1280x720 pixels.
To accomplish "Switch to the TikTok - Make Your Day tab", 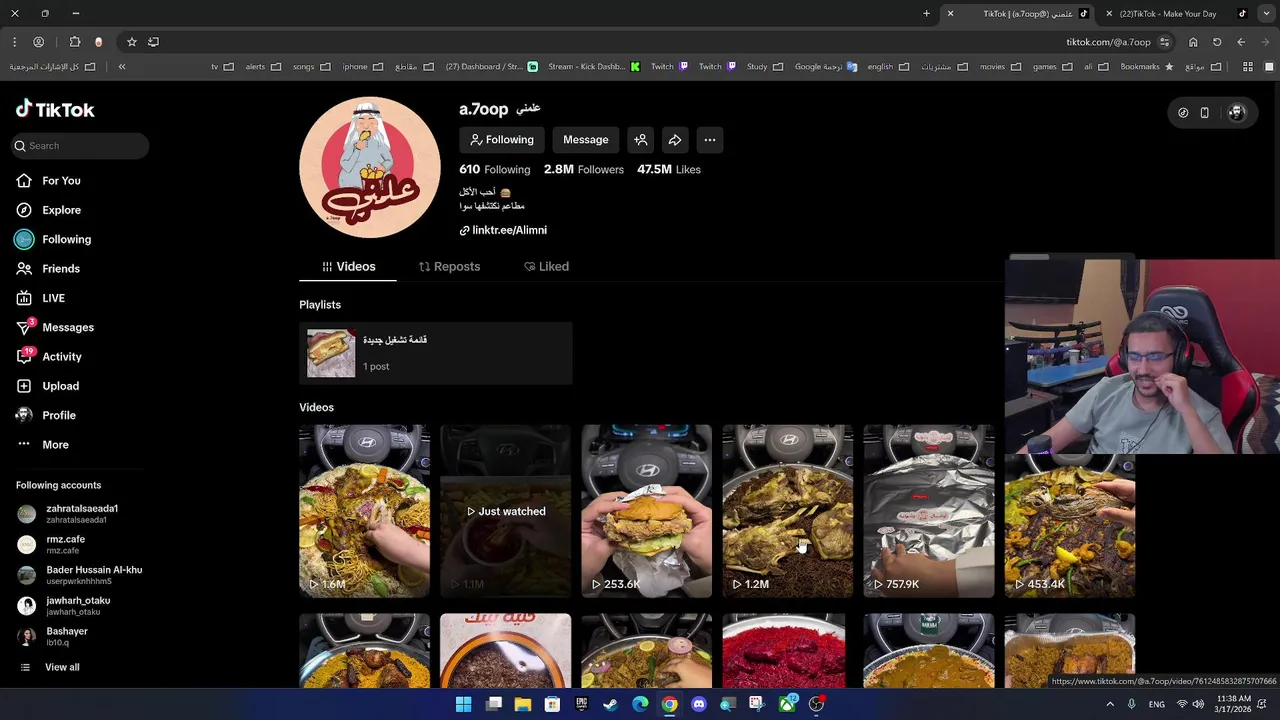I will point(1176,14).
